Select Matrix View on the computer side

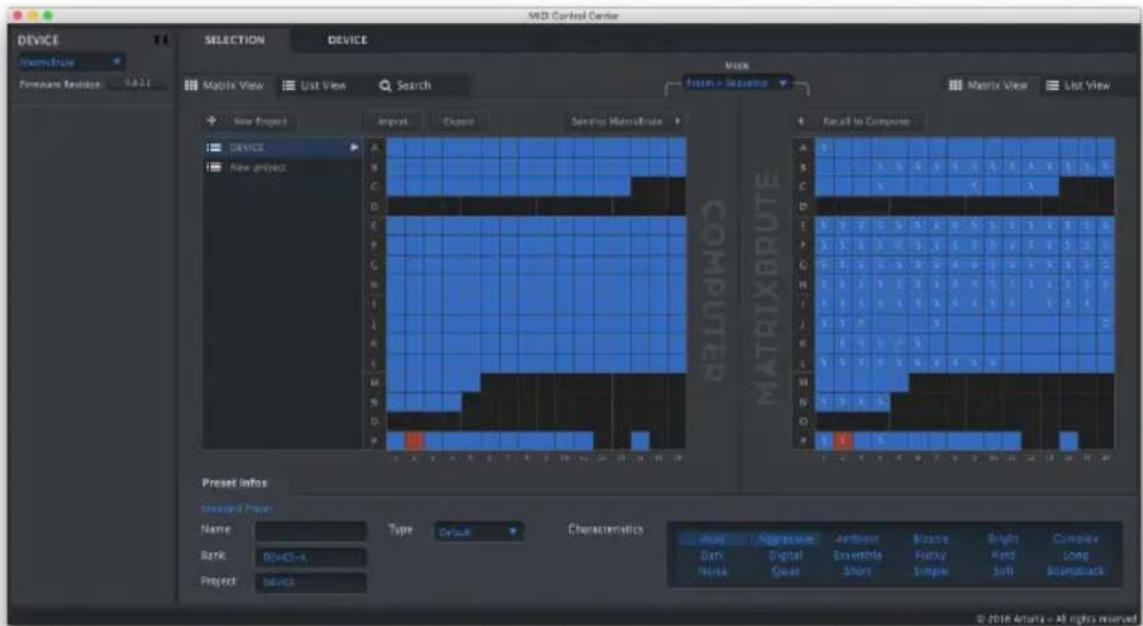pos(225,85)
